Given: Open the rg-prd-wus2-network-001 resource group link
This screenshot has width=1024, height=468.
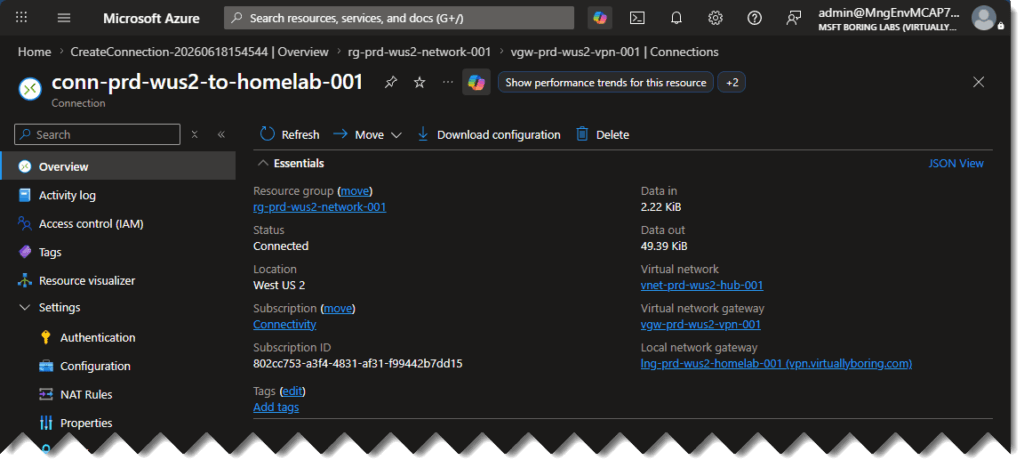Looking at the screenshot, I should 319,207.
